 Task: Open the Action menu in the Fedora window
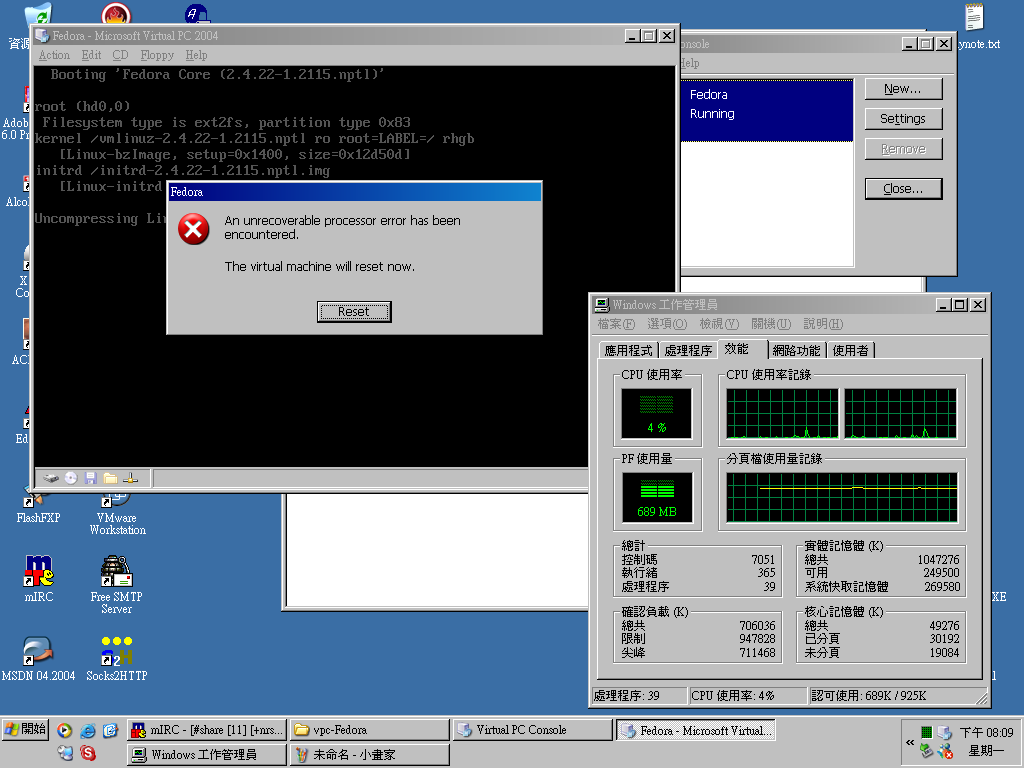pos(54,56)
